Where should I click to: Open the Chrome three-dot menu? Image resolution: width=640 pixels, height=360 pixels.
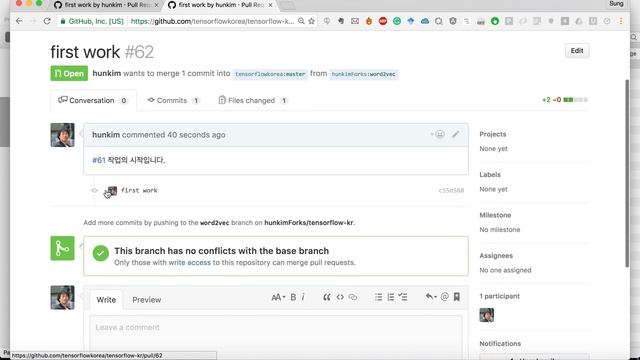click(621, 21)
